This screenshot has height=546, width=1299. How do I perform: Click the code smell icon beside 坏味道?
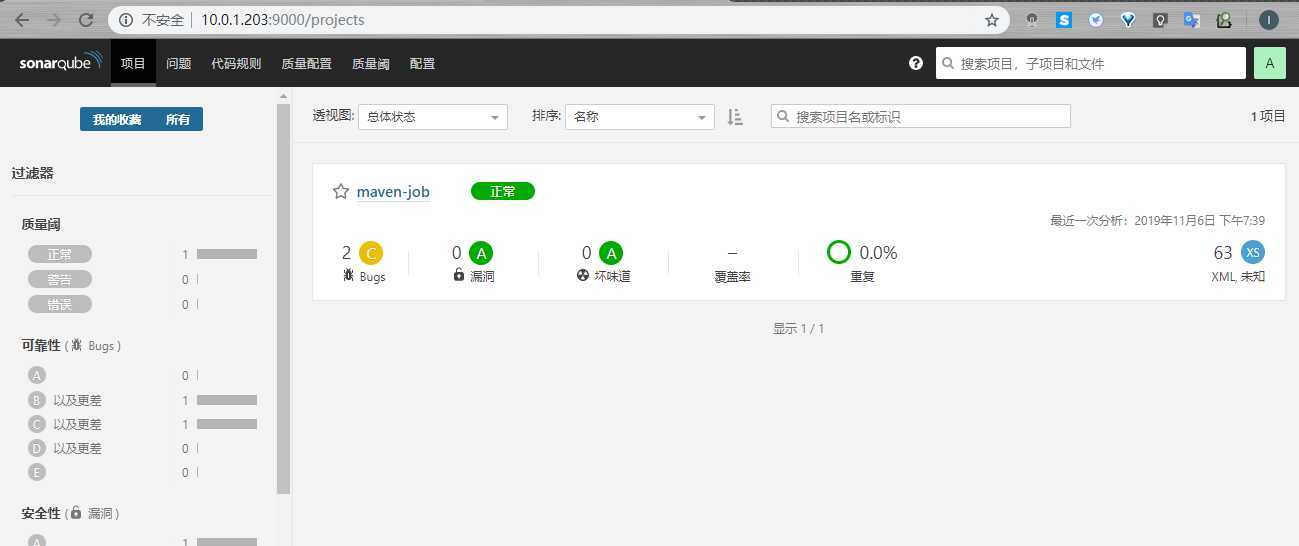[x=583, y=275]
